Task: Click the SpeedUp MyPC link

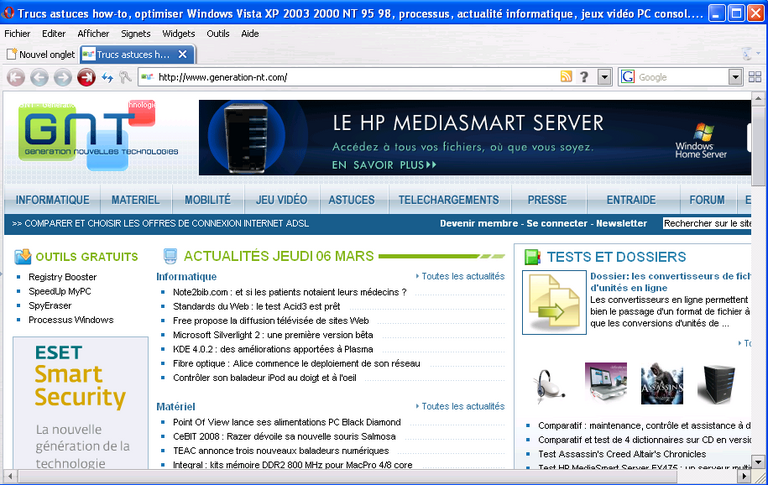Action: click(60, 291)
